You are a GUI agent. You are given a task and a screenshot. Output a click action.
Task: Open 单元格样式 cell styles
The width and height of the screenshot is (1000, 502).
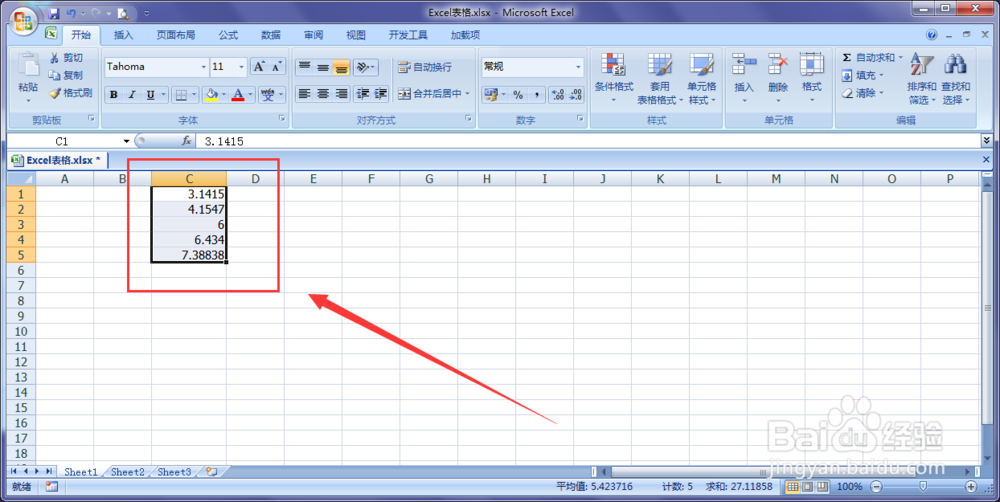(x=702, y=78)
